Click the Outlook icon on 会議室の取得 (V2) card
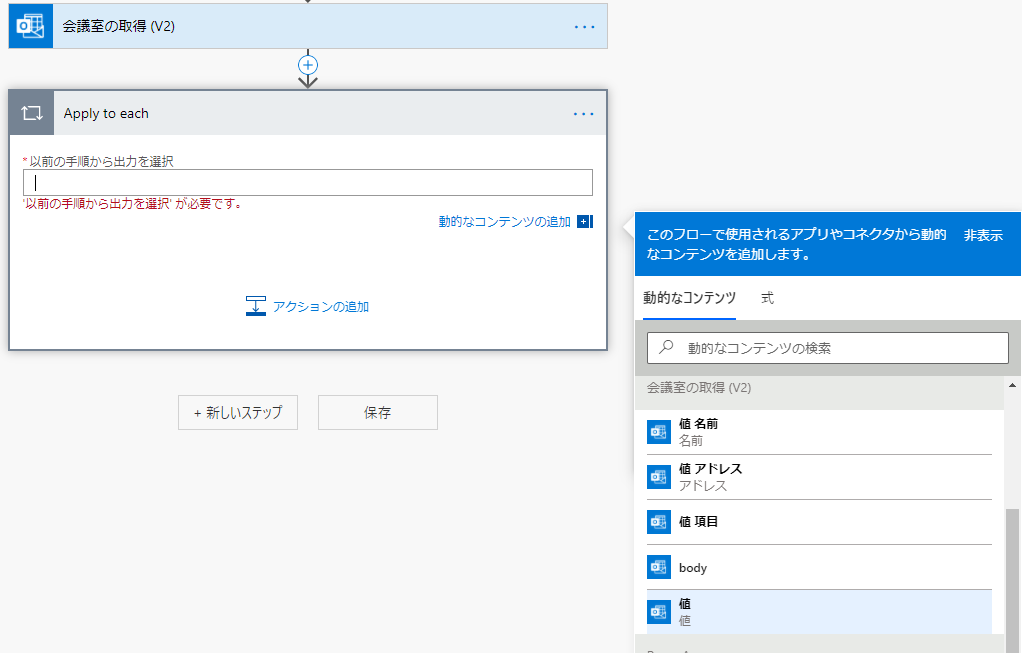The height and width of the screenshot is (653, 1022). point(29,25)
